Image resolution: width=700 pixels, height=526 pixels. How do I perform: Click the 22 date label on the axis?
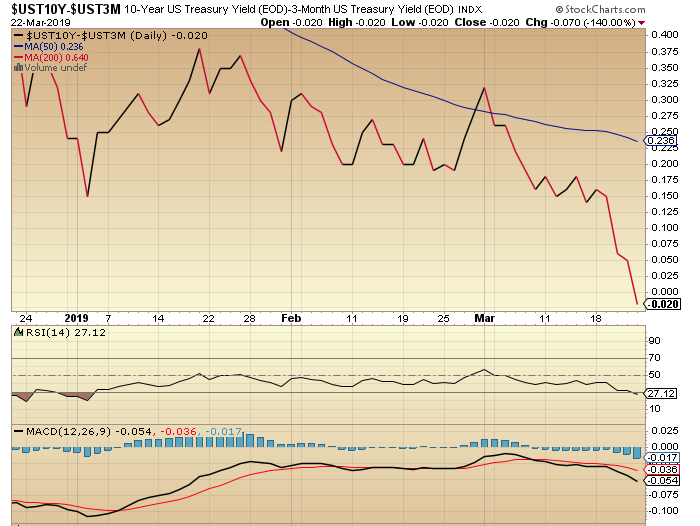click(208, 319)
